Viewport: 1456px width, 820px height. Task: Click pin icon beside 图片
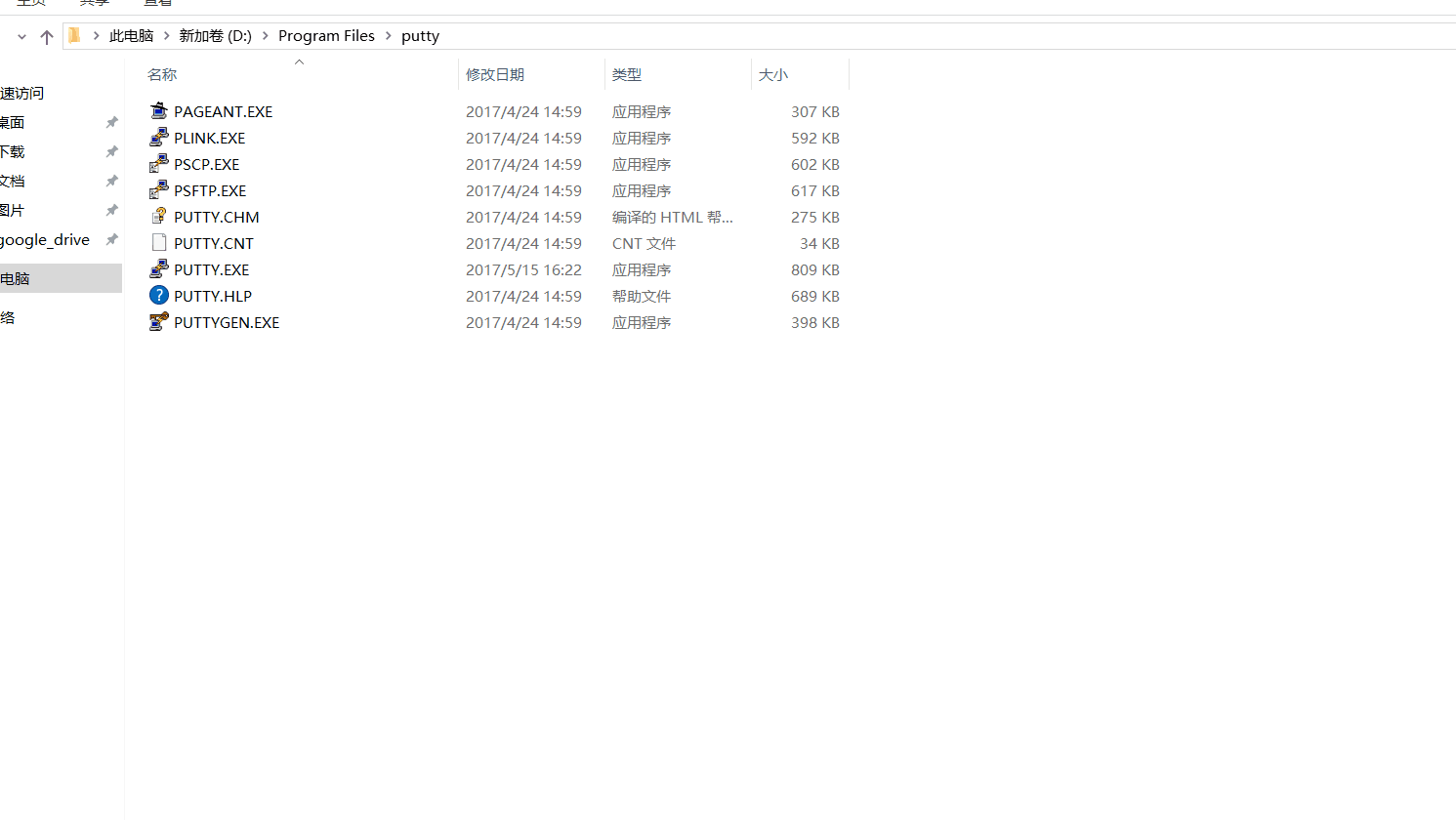(x=111, y=210)
